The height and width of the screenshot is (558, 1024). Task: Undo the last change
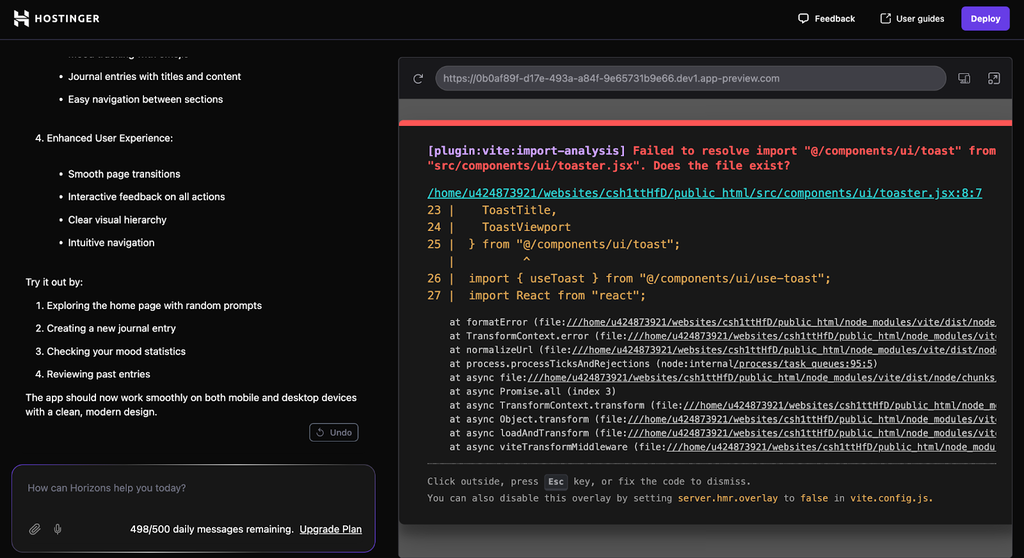pyautogui.click(x=334, y=433)
